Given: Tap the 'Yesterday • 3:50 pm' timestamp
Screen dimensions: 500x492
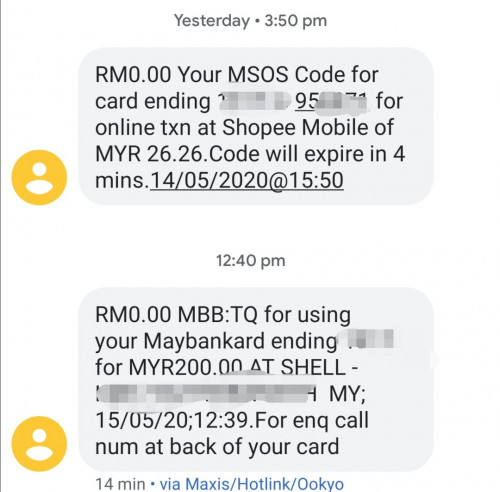Looking at the screenshot, I should [250, 21].
